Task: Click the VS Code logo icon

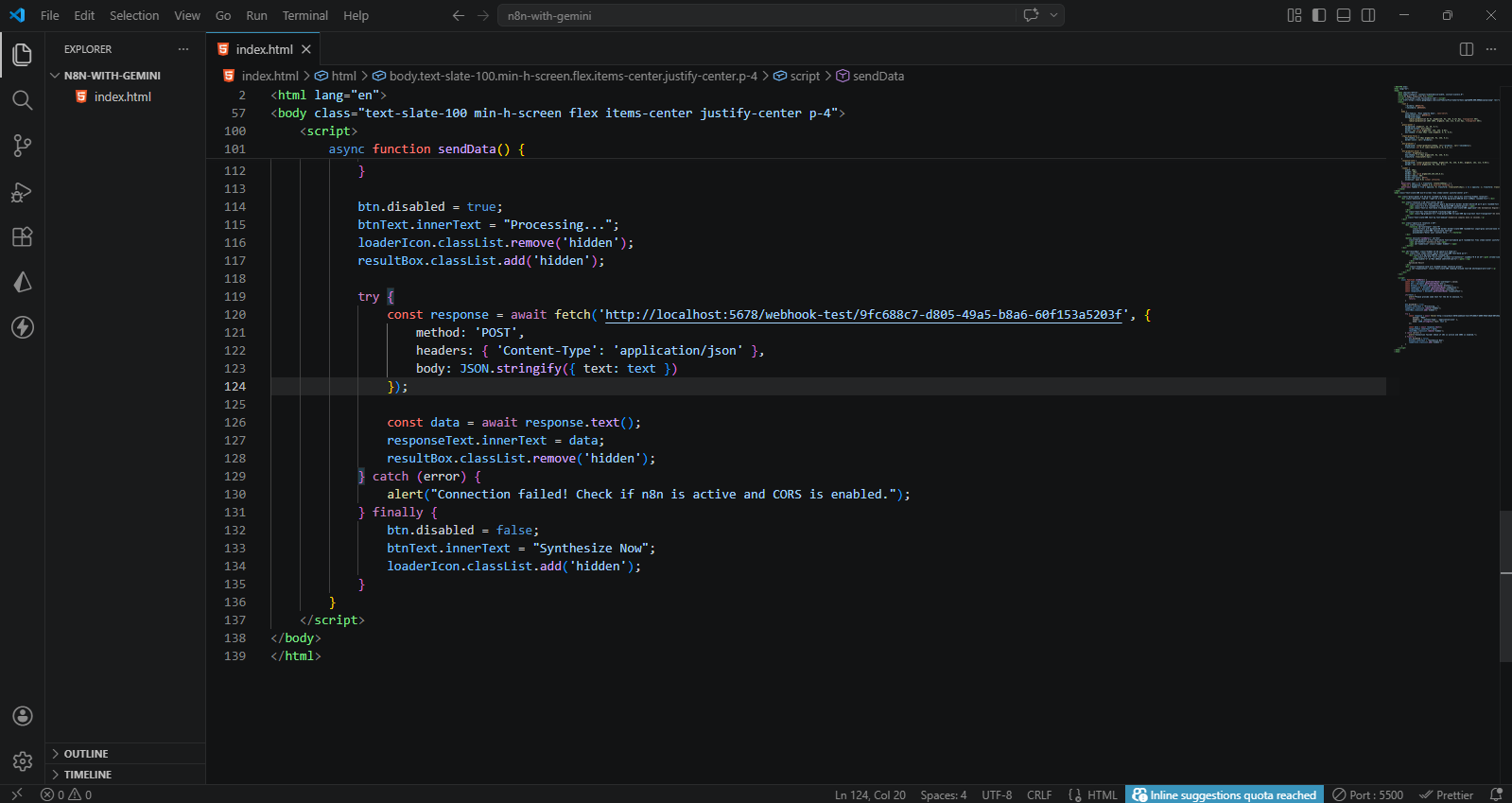Action: pyautogui.click(x=17, y=15)
